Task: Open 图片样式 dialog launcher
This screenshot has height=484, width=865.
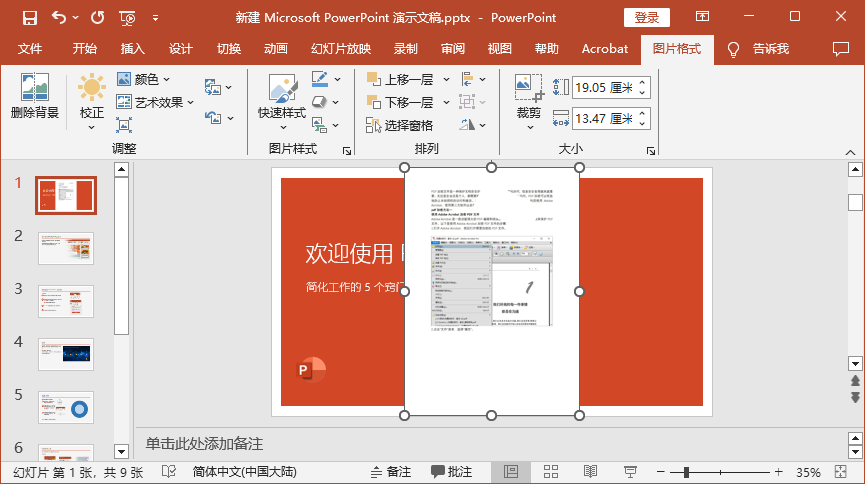Action: [347, 151]
